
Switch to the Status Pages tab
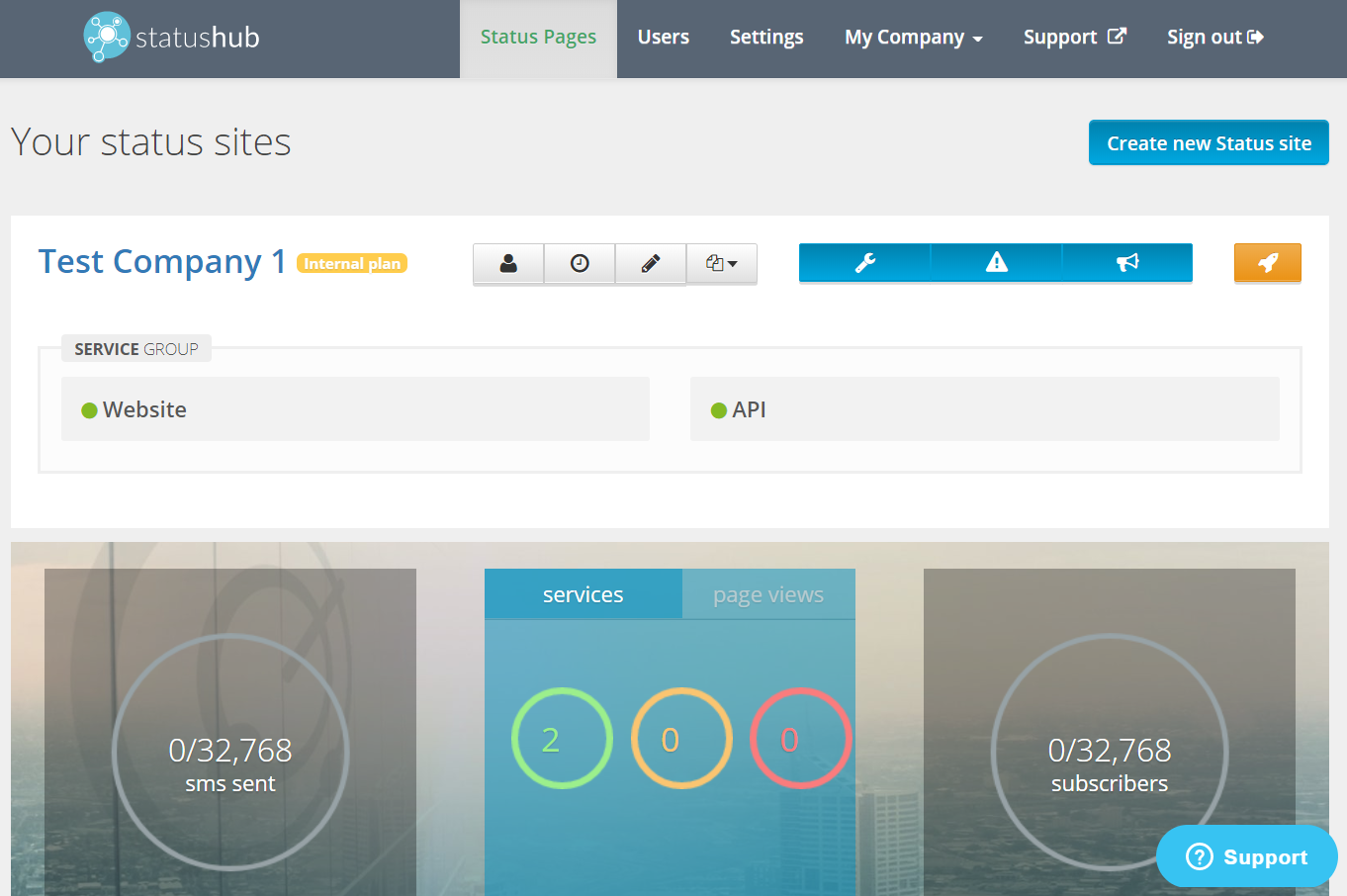538,38
